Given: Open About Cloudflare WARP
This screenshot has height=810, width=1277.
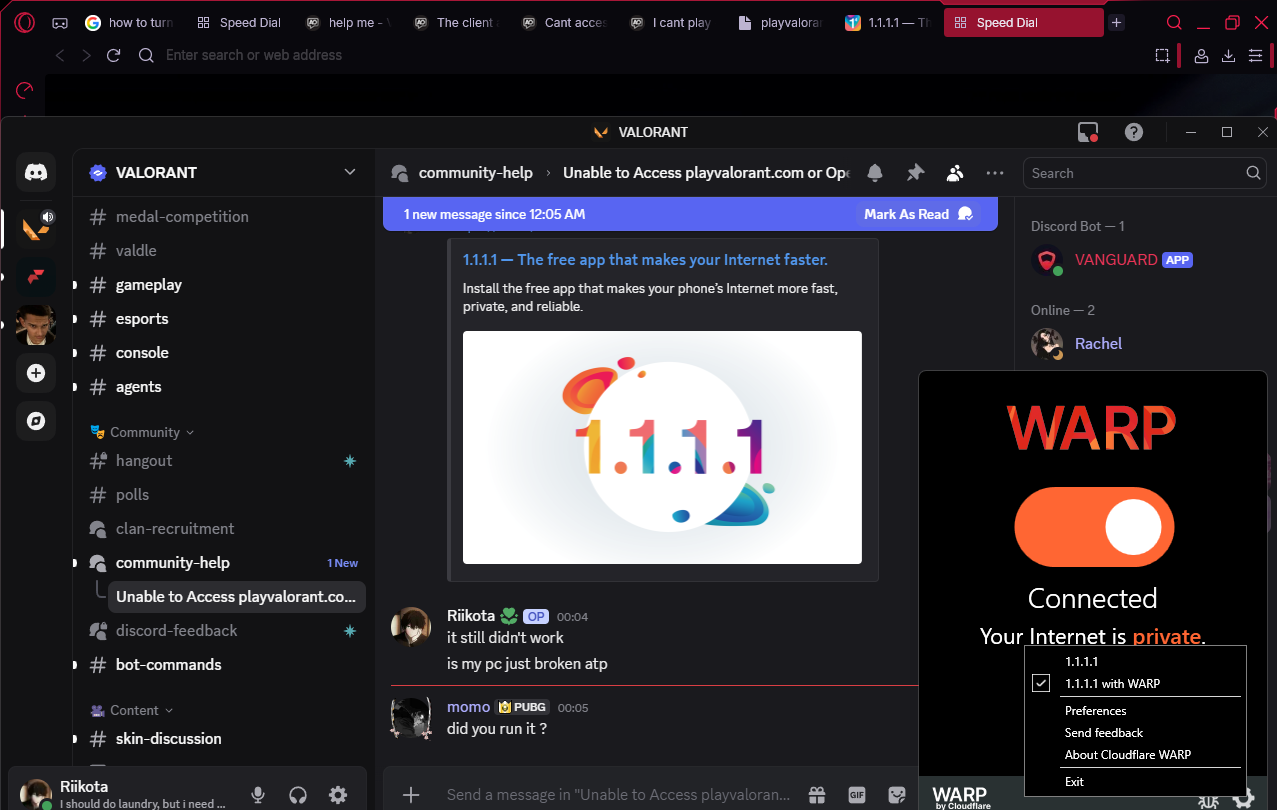Looking at the screenshot, I should tap(1127, 755).
